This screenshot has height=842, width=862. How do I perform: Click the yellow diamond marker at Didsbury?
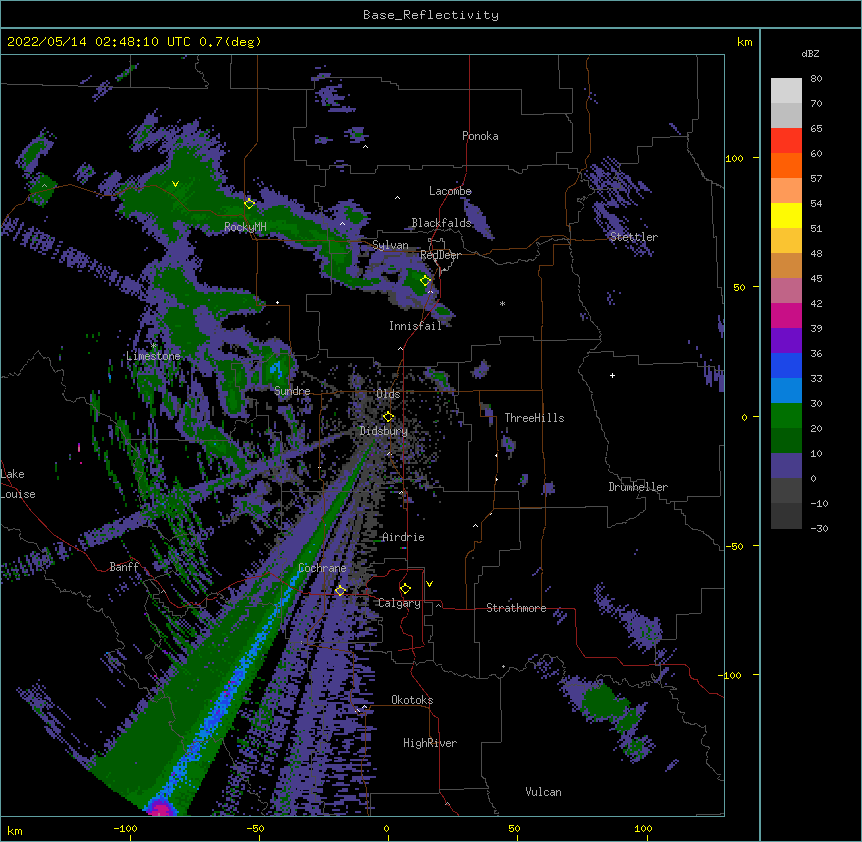click(x=388, y=417)
